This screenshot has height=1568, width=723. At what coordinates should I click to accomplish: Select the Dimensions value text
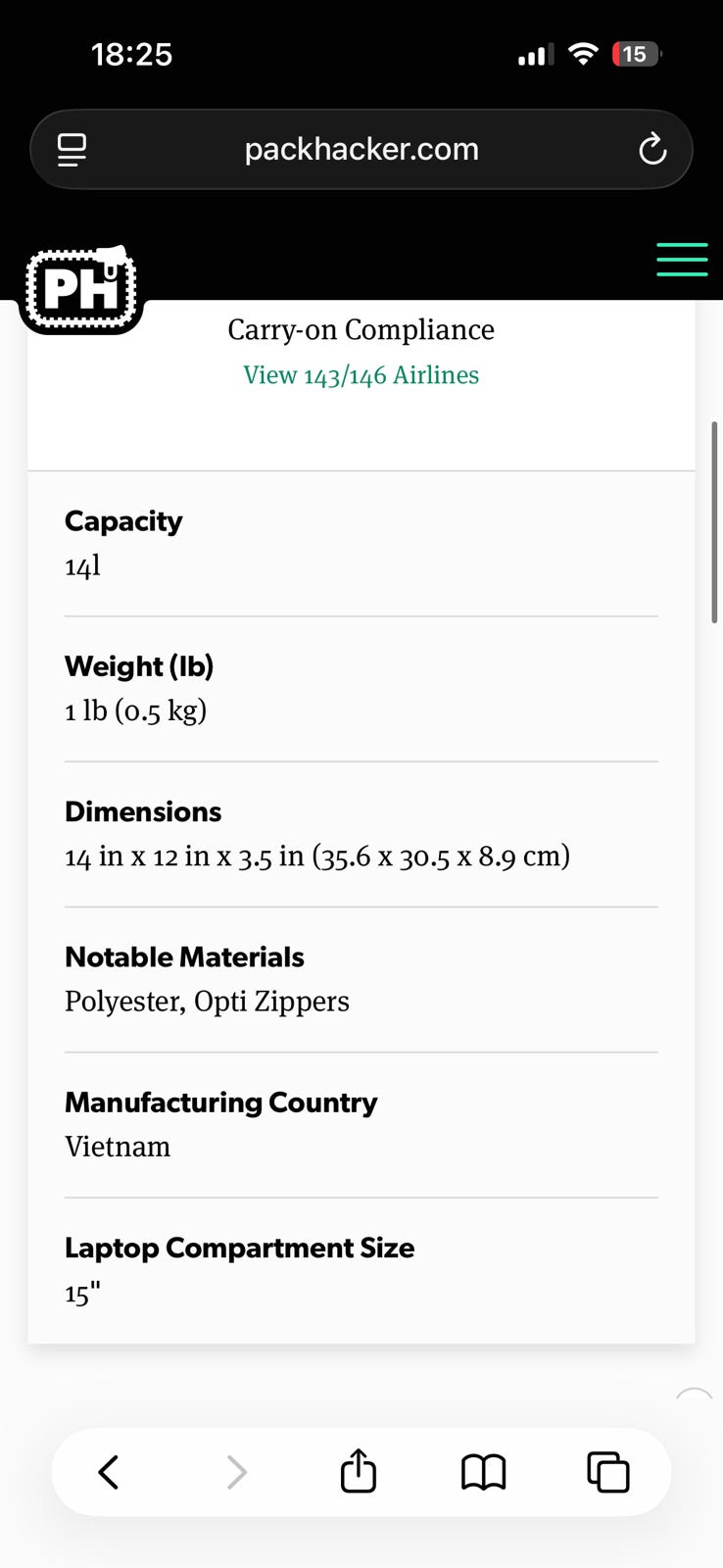317,857
